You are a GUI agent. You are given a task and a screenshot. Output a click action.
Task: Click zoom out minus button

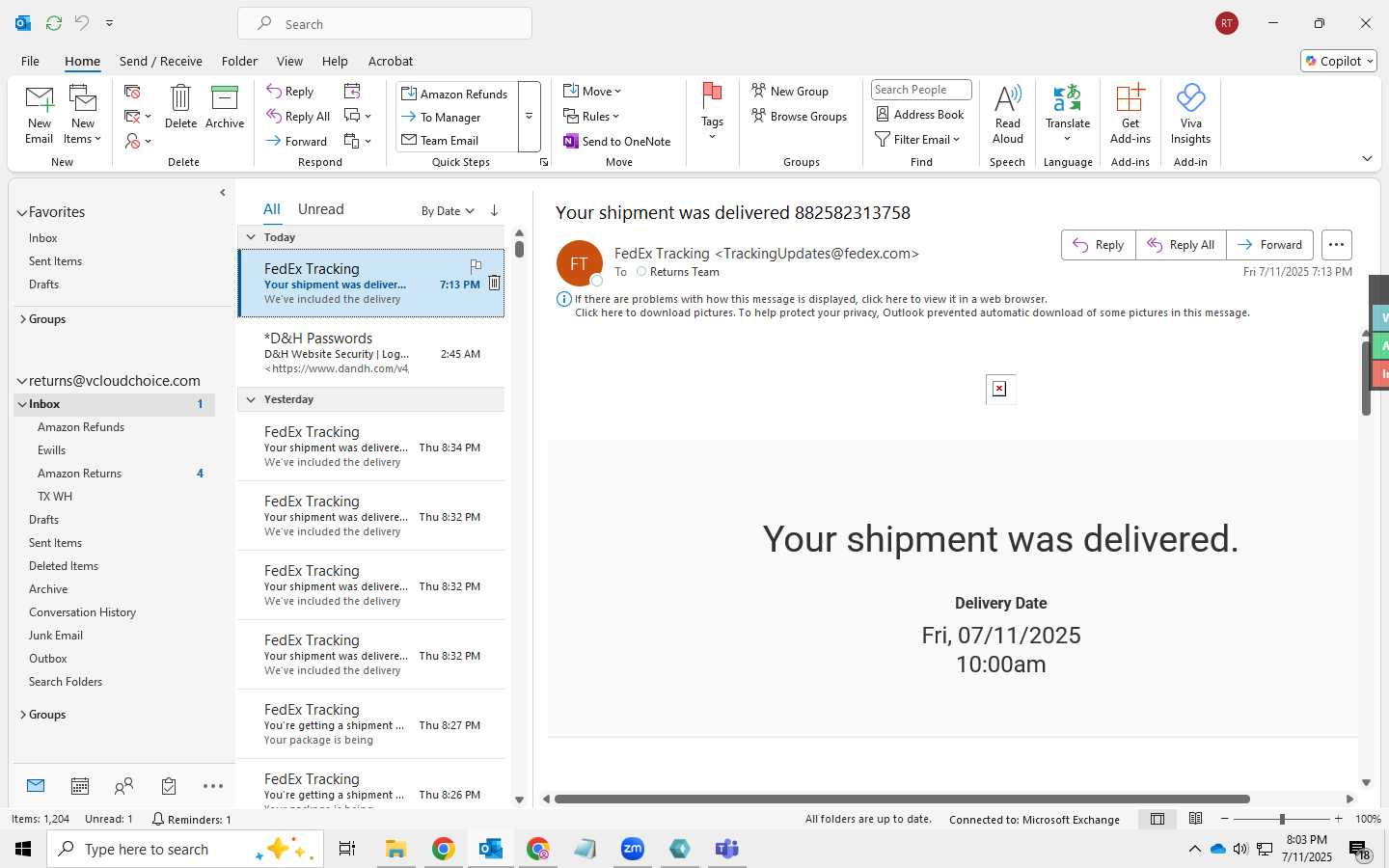1225,819
